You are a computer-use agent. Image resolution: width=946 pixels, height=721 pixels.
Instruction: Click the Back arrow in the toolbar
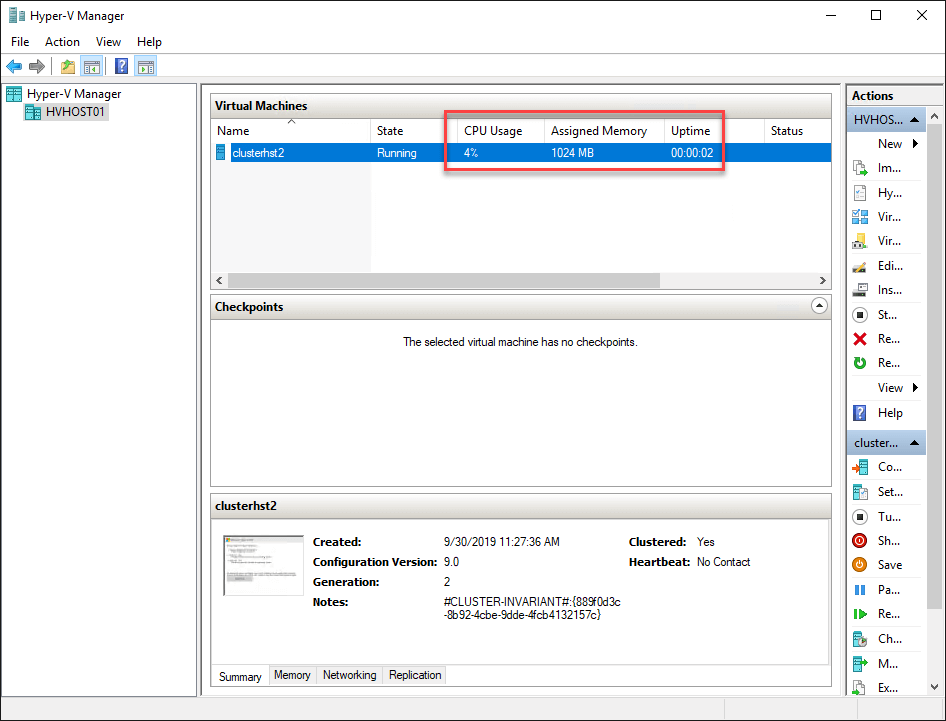(14, 66)
